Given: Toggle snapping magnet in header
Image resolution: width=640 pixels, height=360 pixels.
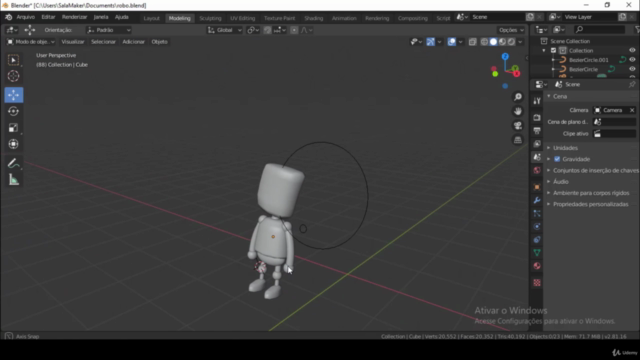Looking at the screenshot, I should click(x=267, y=30).
